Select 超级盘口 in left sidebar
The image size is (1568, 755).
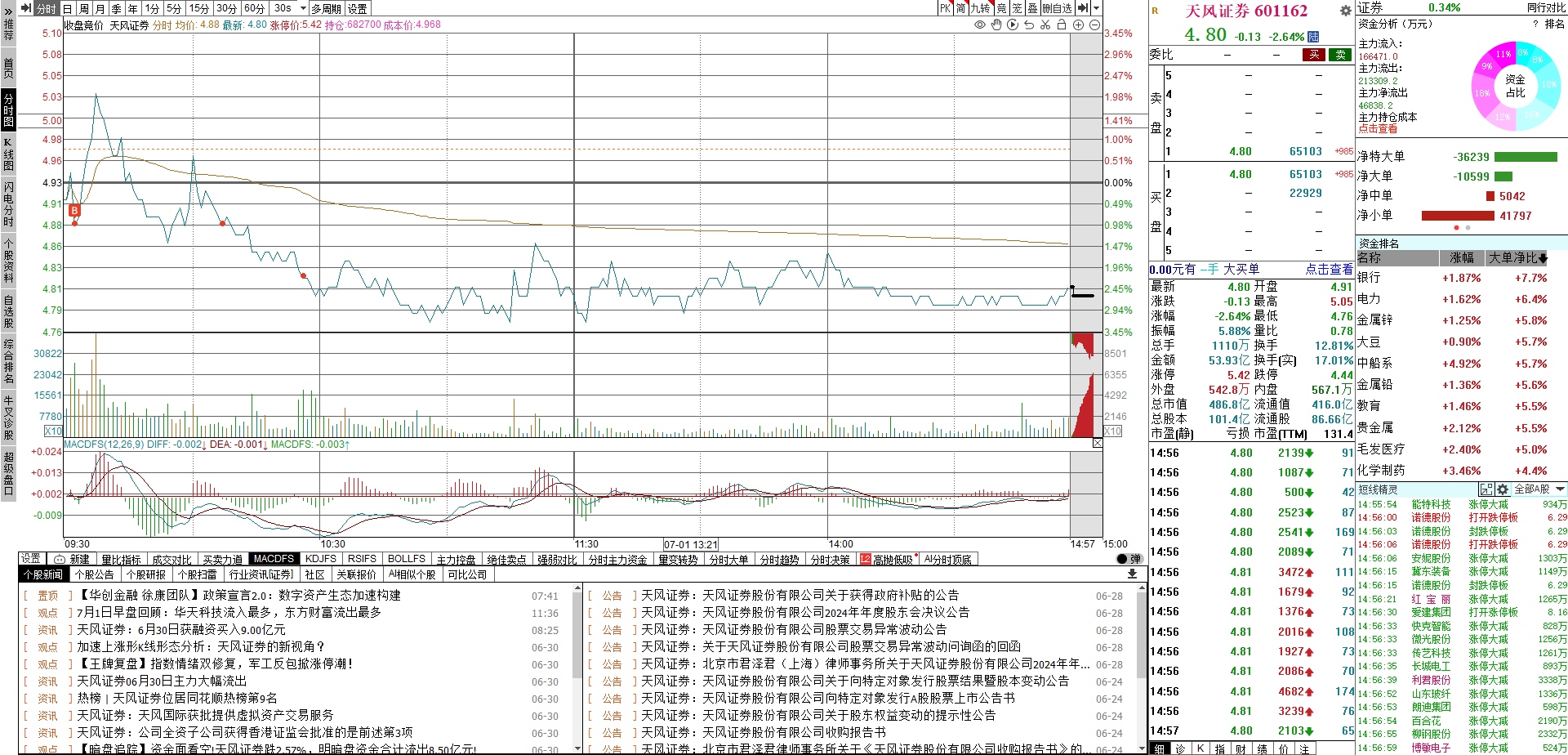8,472
